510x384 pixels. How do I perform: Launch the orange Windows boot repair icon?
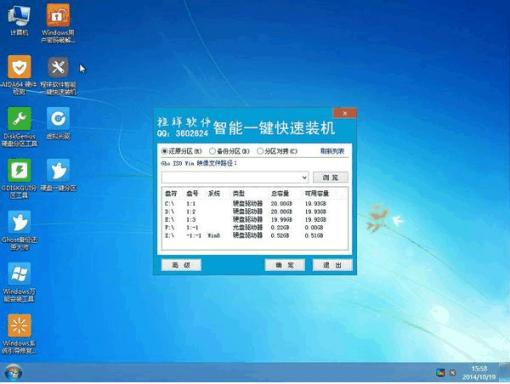point(19,333)
